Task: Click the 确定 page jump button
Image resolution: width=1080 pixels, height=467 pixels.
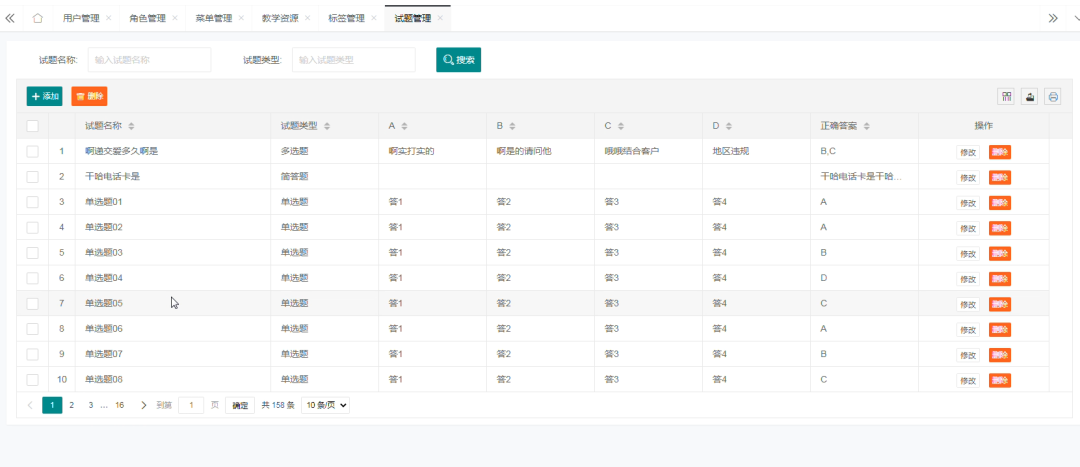Action: click(240, 405)
